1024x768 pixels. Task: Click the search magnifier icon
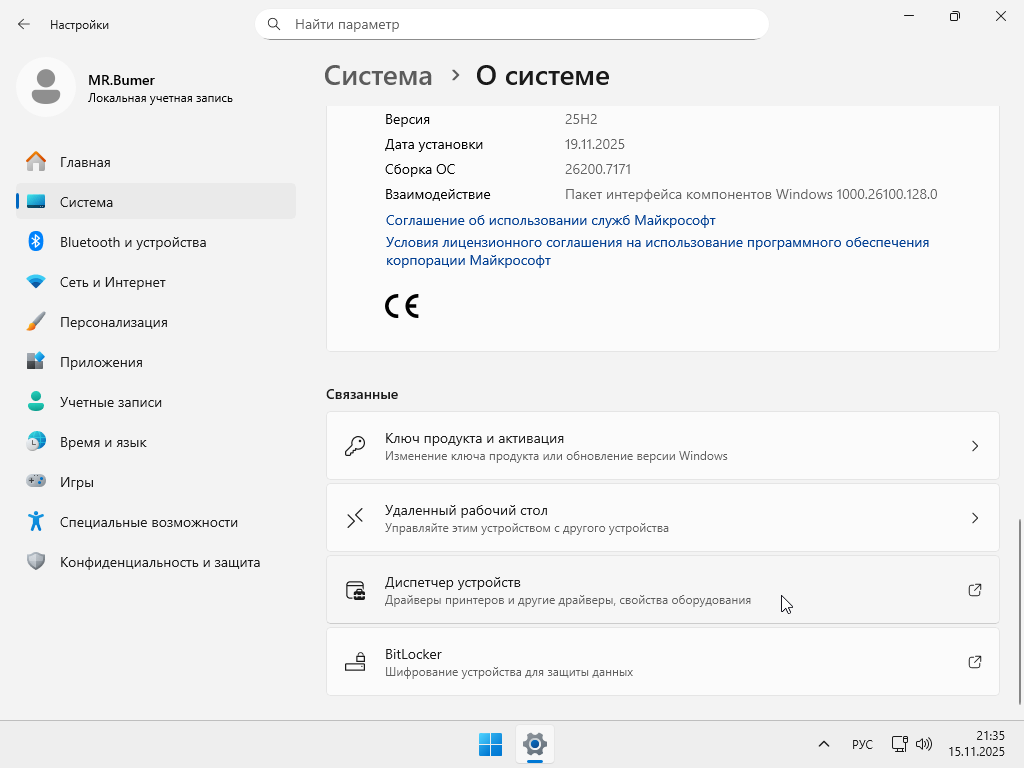click(273, 24)
